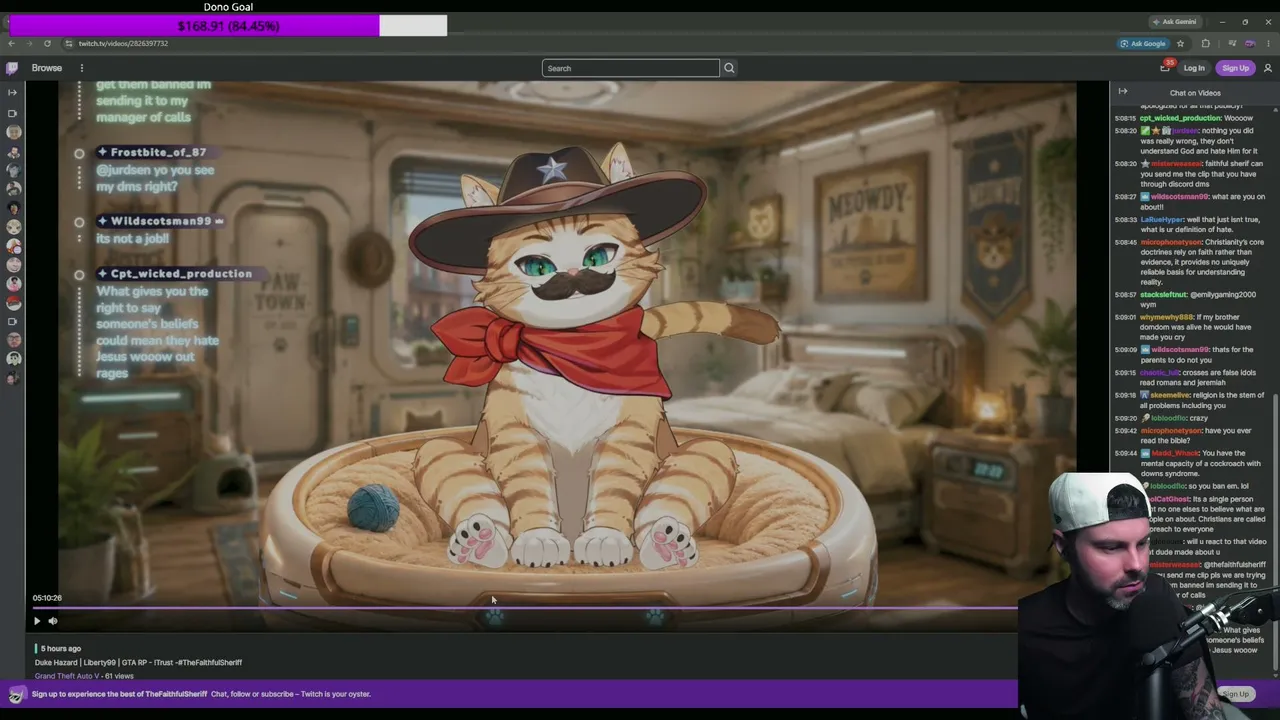Jump to chat timestamp 5:09:09
The height and width of the screenshot is (720, 1280).
(1125, 350)
